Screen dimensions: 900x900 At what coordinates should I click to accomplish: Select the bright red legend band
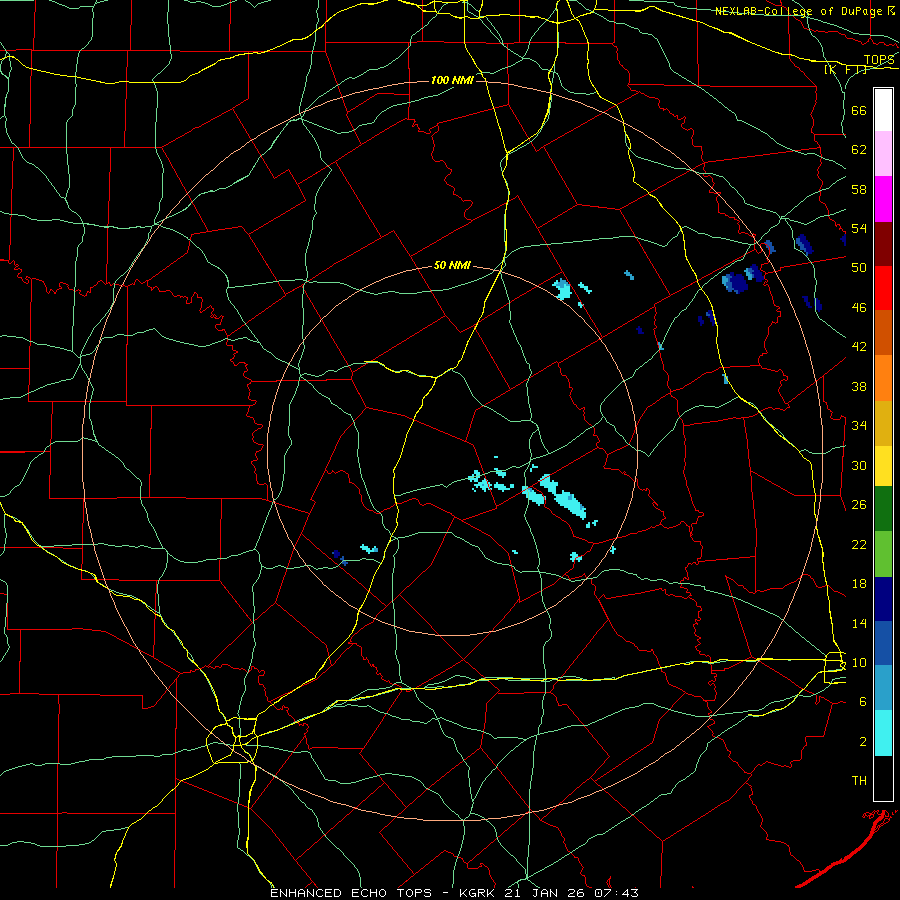[x=883, y=288]
